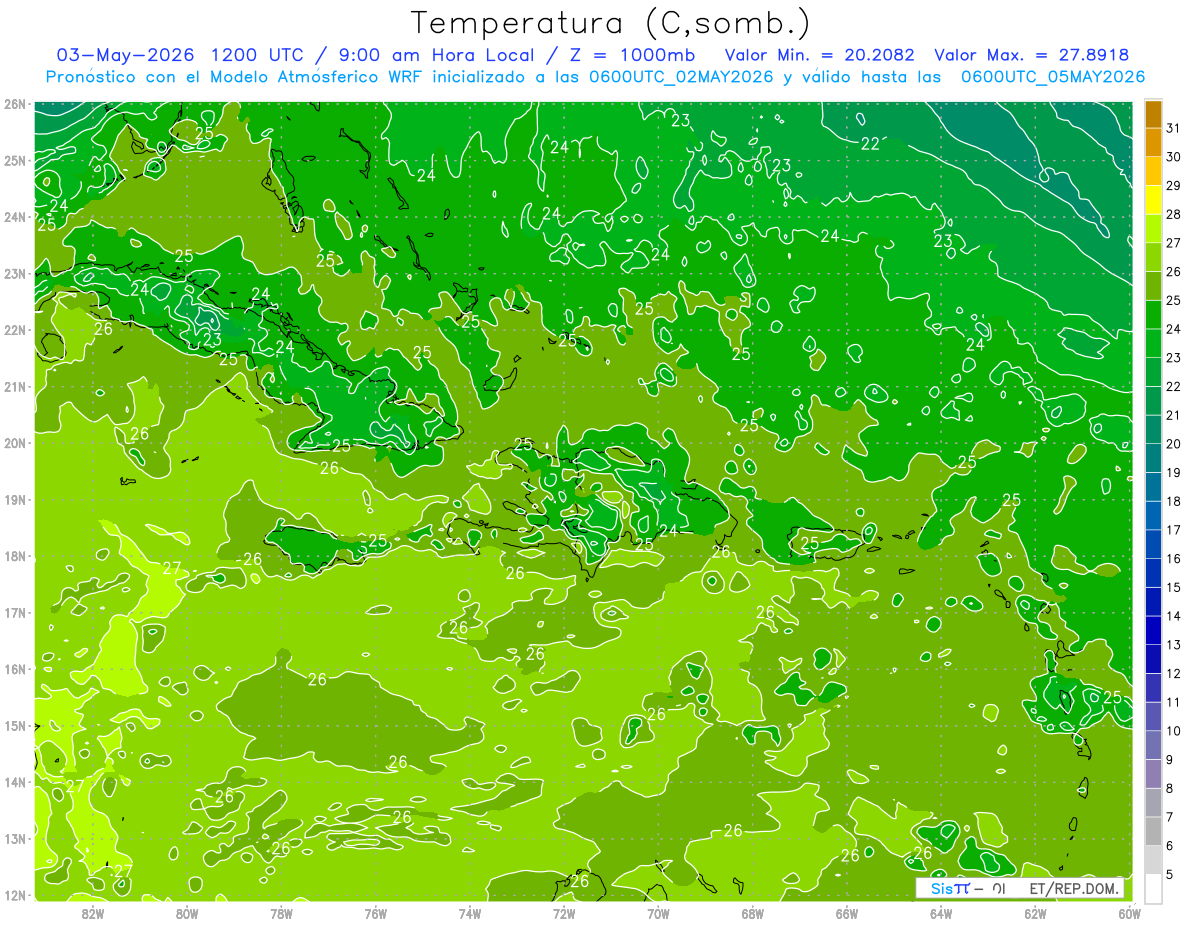Screen dimensions: 1200x927
Task: Click the 0600UTC_05MAY2026 validity text
Action: (x=1052, y=77)
